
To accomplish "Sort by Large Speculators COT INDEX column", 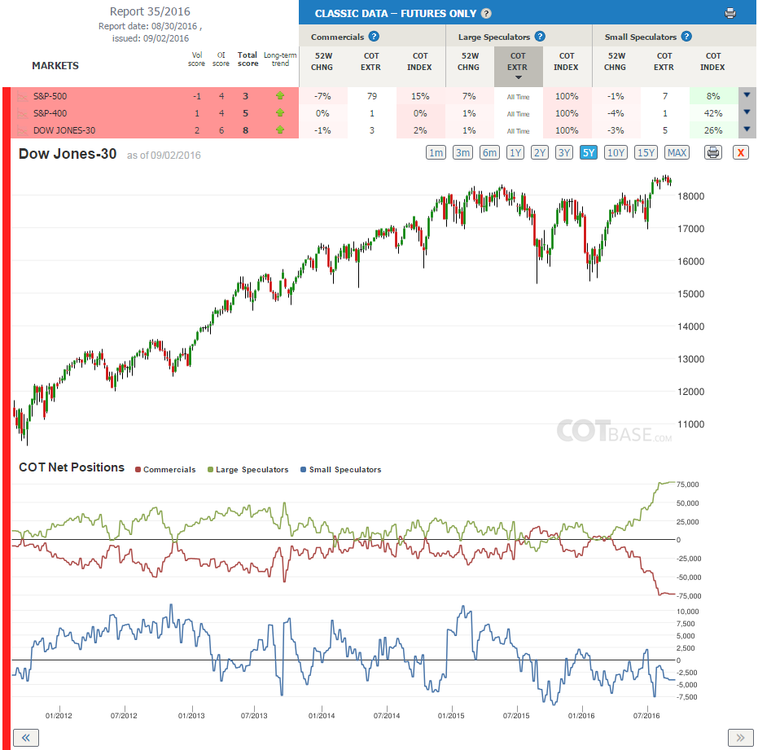I will [566, 61].
